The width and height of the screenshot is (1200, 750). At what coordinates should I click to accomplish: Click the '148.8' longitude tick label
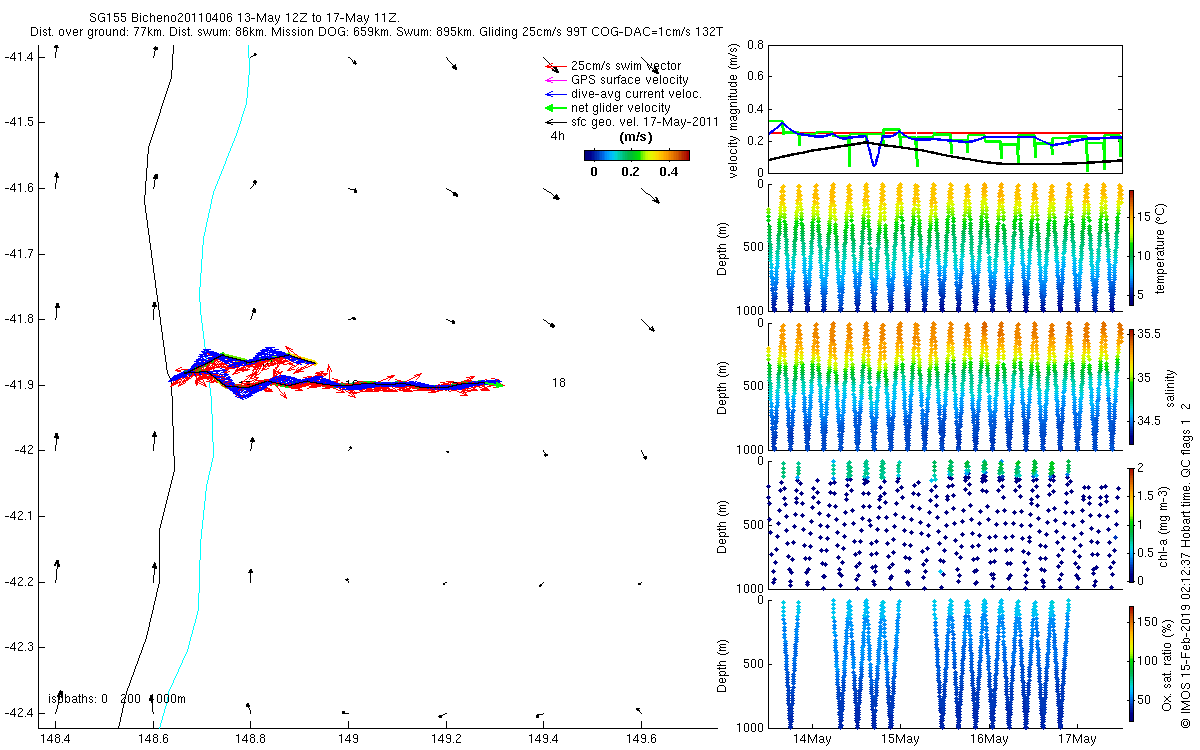coord(250,739)
